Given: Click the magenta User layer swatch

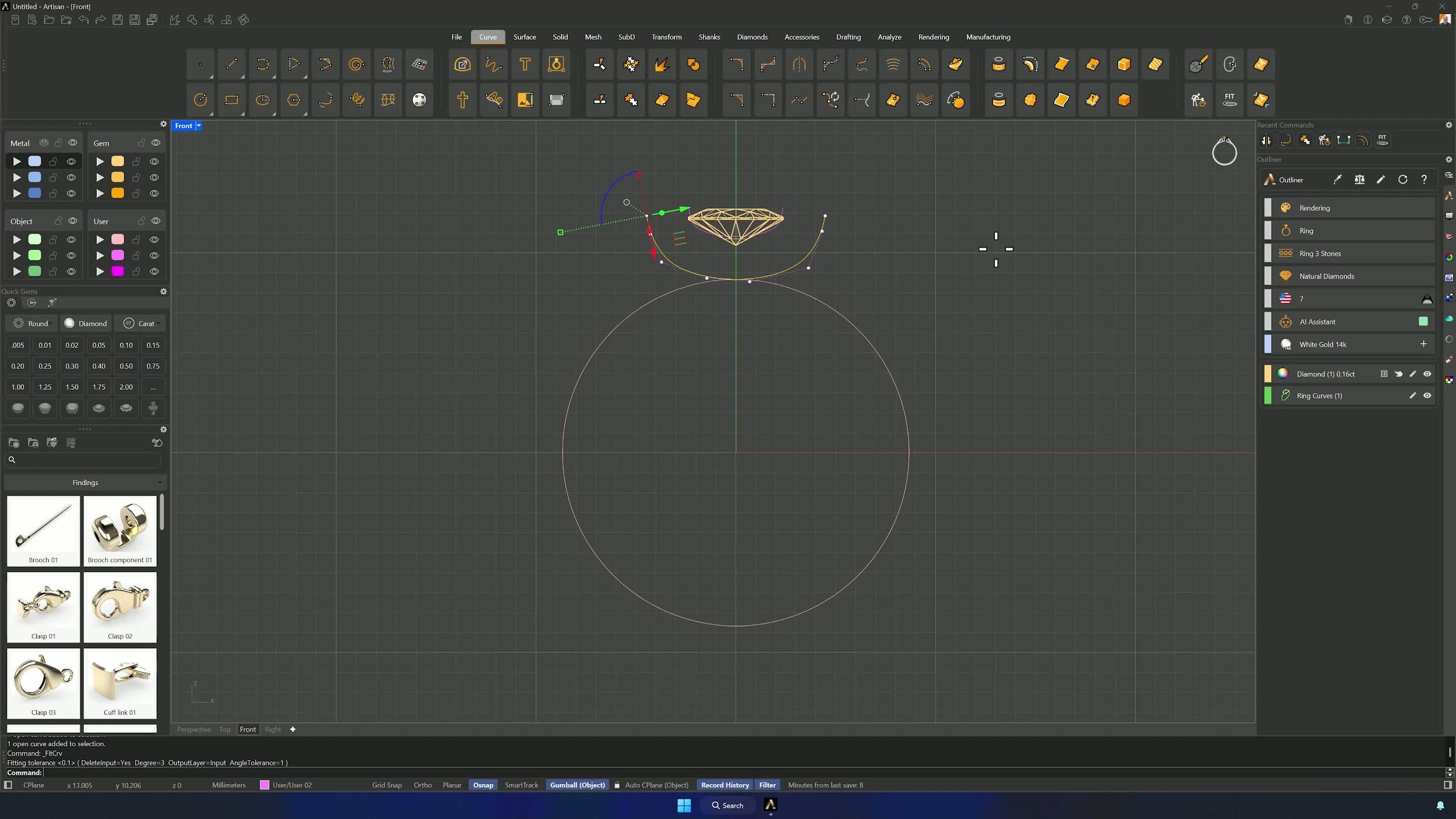Looking at the screenshot, I should [x=118, y=271].
